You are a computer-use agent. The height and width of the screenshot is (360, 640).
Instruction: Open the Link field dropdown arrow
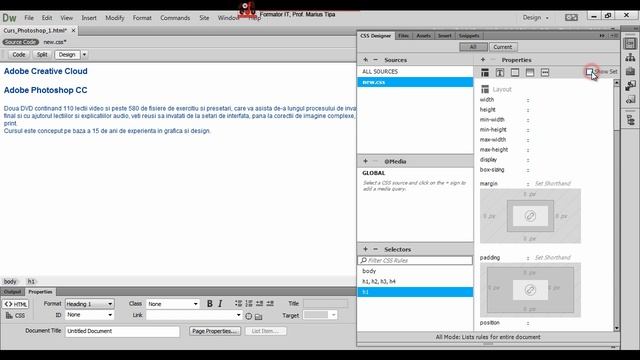pos(238,315)
